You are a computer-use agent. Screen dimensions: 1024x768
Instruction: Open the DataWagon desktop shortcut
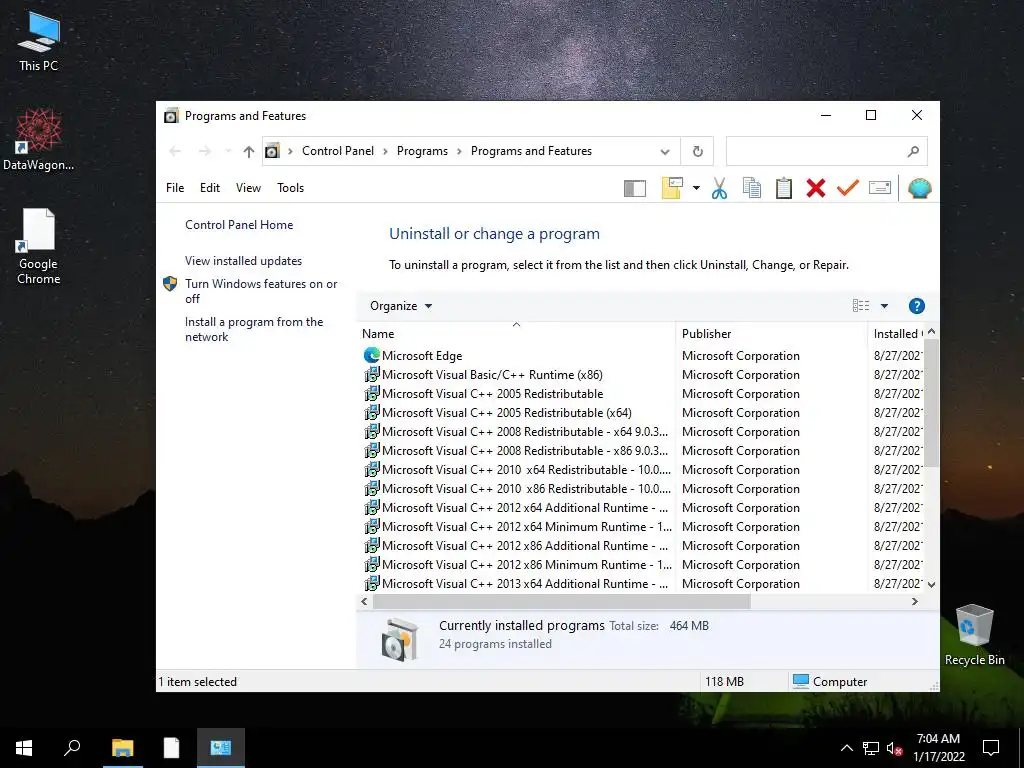click(x=39, y=140)
